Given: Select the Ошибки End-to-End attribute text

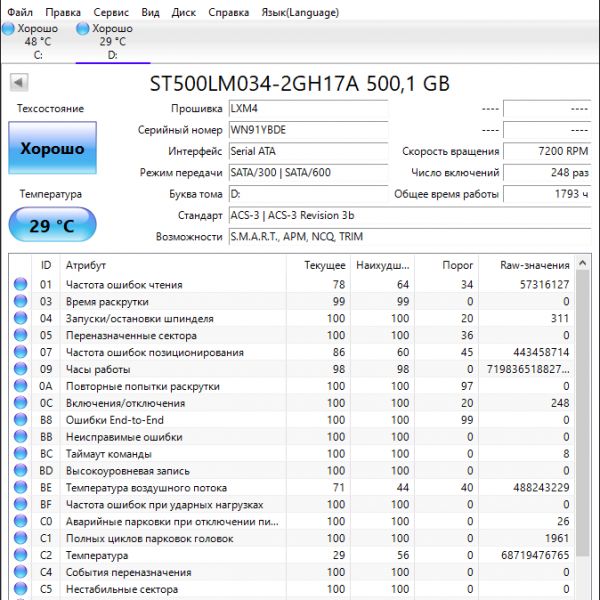Looking at the screenshot, I should [x=115, y=420].
